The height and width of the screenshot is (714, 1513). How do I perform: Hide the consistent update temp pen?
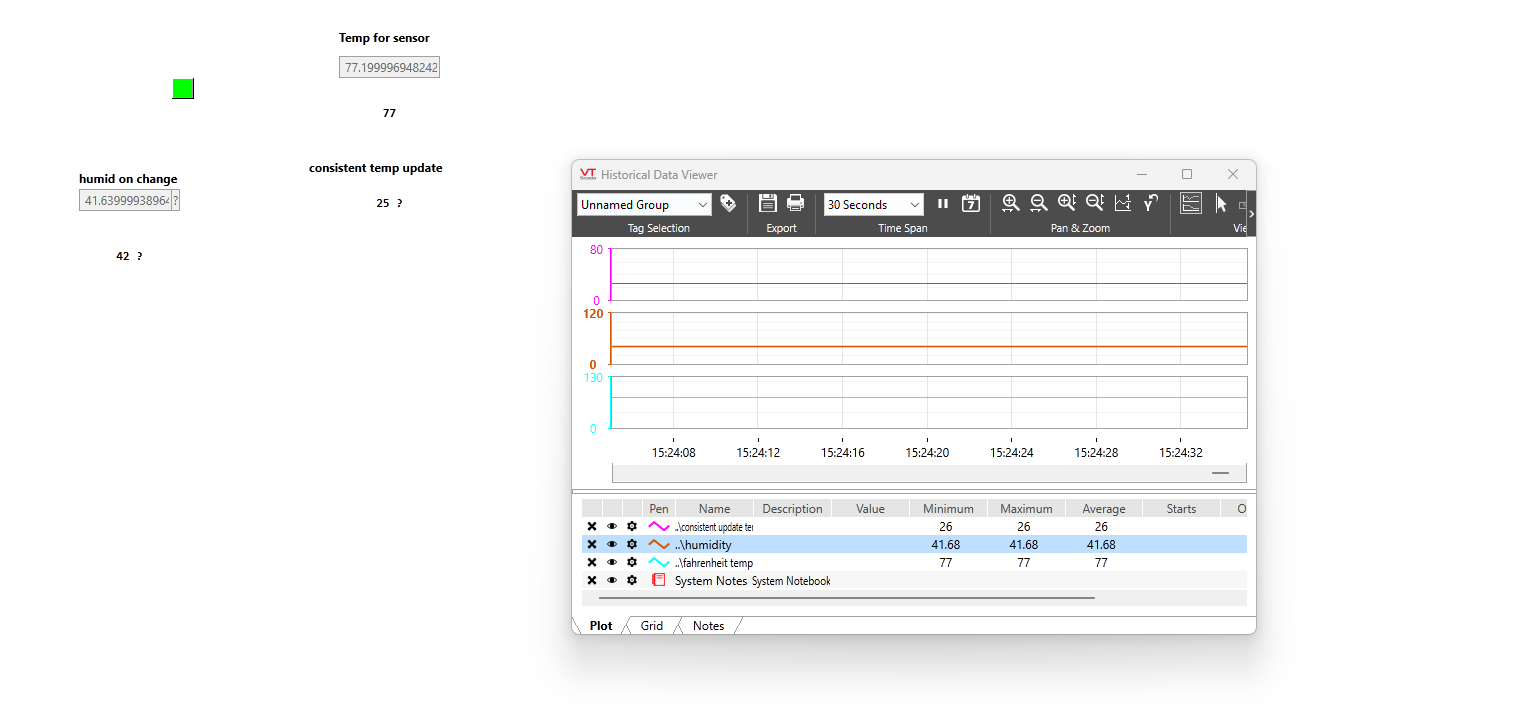click(612, 527)
